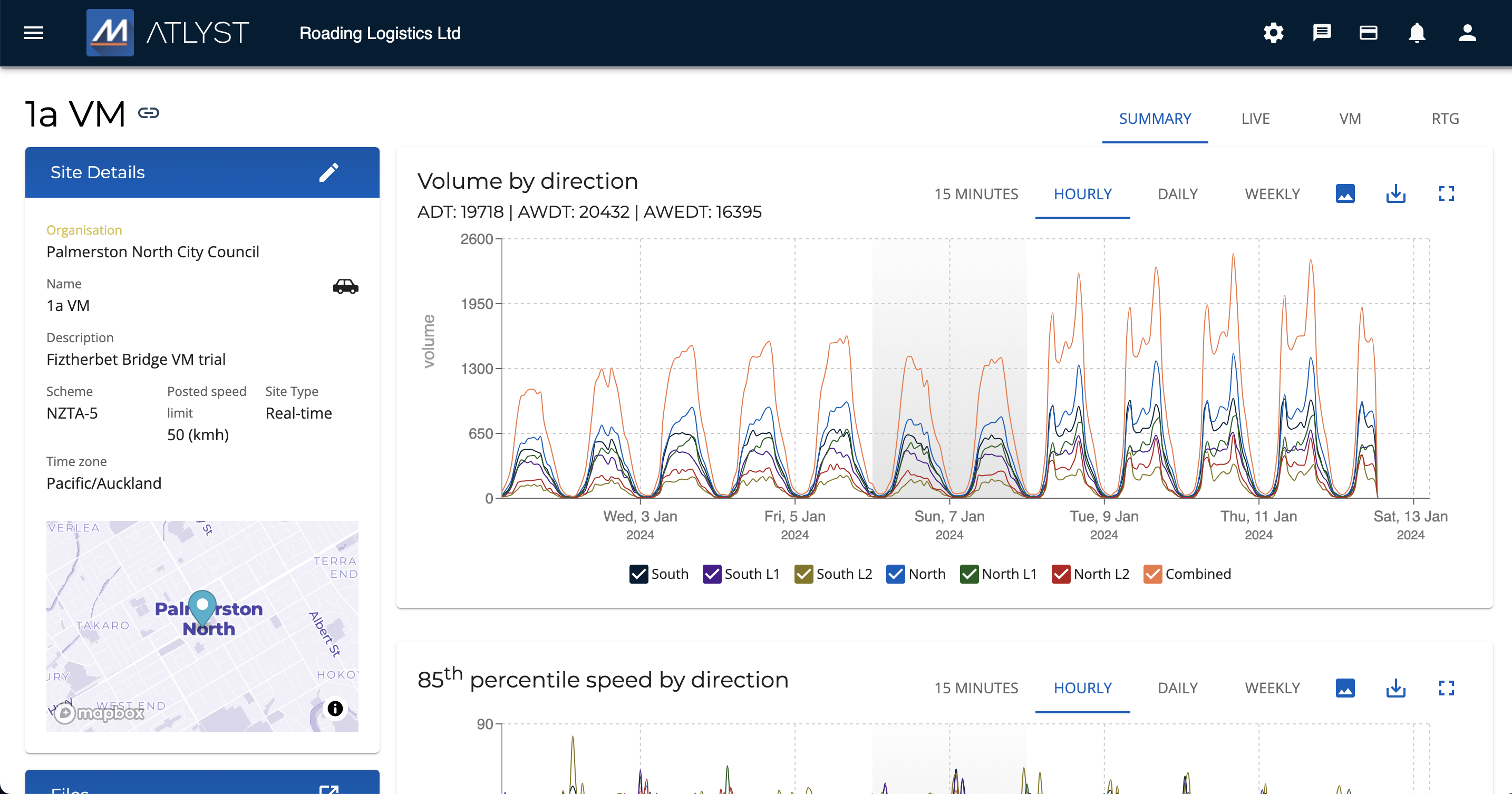The width and height of the screenshot is (1512, 794).
Task: Select WEEKLY for speed chart
Action: pyautogui.click(x=1272, y=688)
